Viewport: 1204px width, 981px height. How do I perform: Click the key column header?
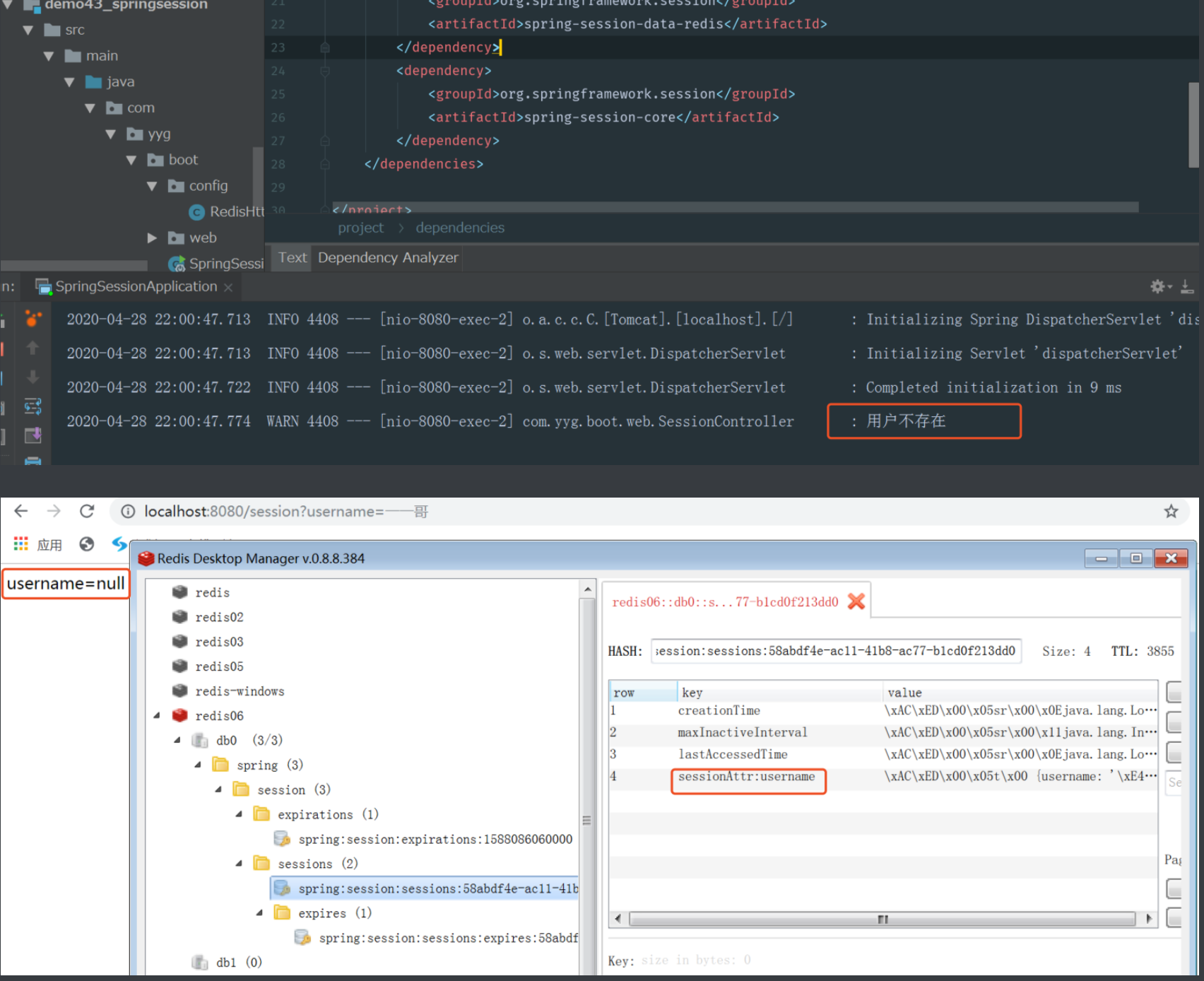point(779,692)
